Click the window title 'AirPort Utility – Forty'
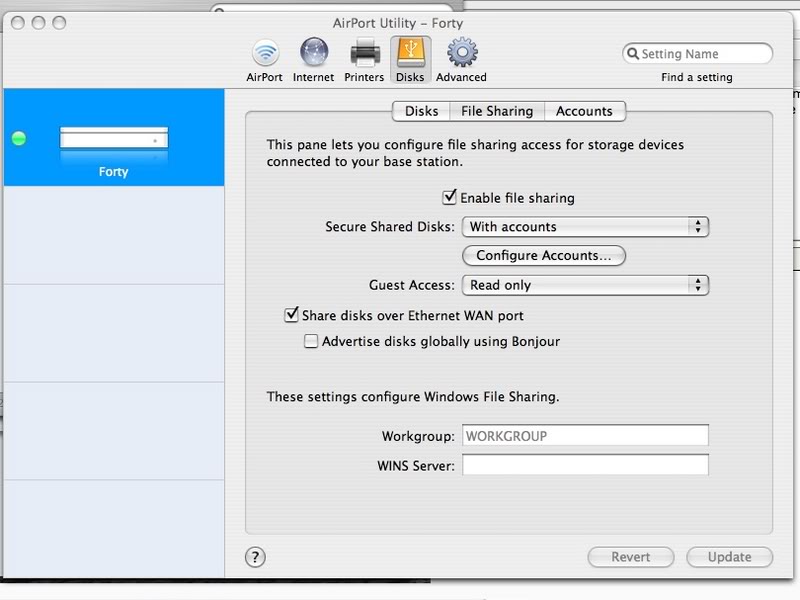Screen dimensions: 800x600 398,23
